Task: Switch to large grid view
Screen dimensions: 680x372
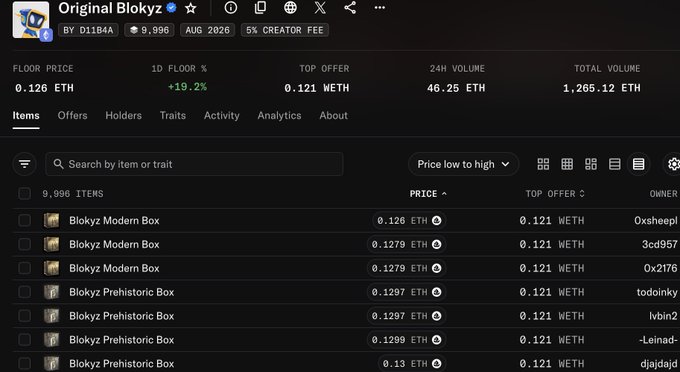Action: [543, 164]
